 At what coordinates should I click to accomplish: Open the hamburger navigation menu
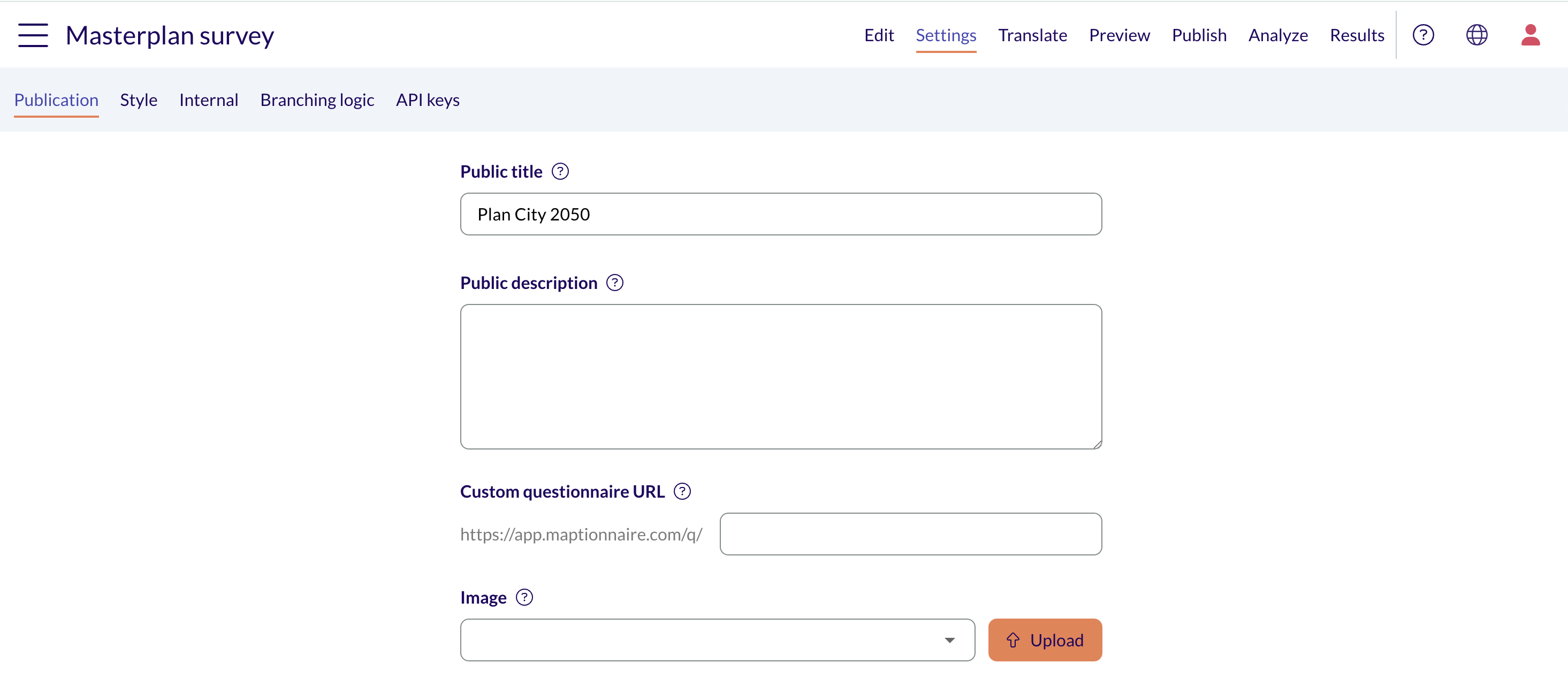click(x=33, y=35)
